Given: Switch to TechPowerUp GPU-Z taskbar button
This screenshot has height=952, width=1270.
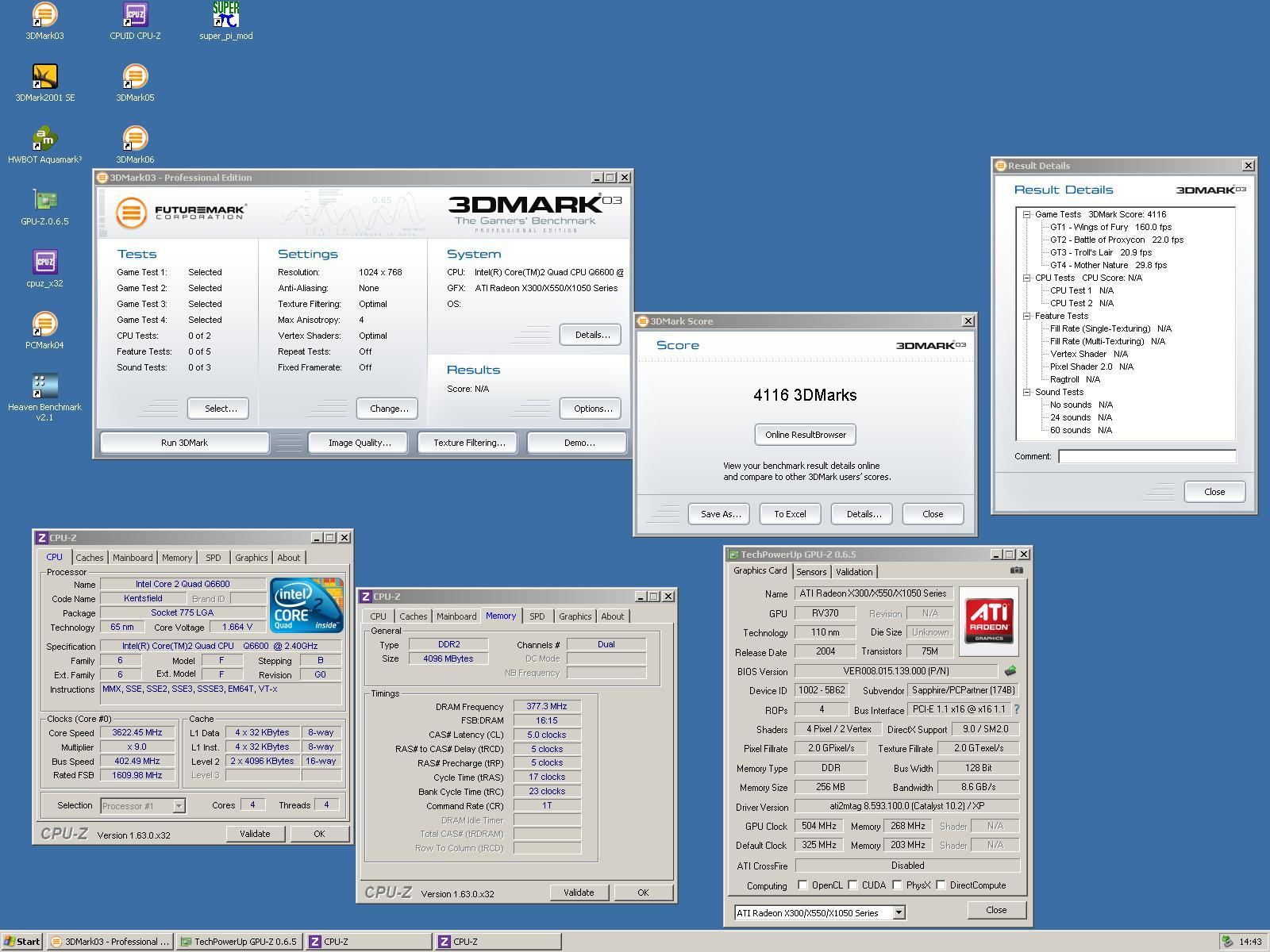Looking at the screenshot, I should pyautogui.click(x=239, y=942).
